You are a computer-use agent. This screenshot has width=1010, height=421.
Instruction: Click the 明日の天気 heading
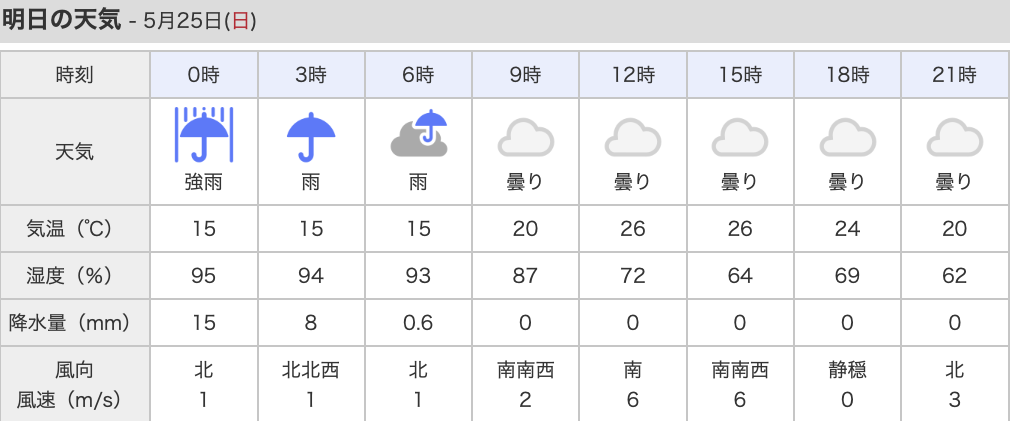[61, 20]
